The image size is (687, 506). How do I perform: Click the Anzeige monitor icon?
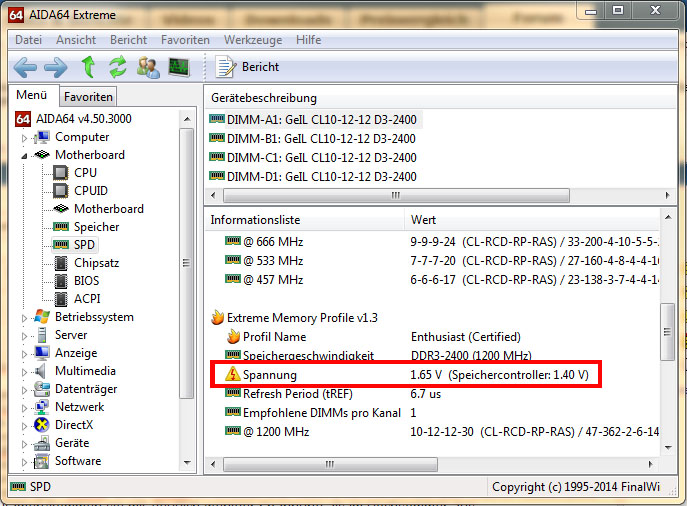point(42,353)
